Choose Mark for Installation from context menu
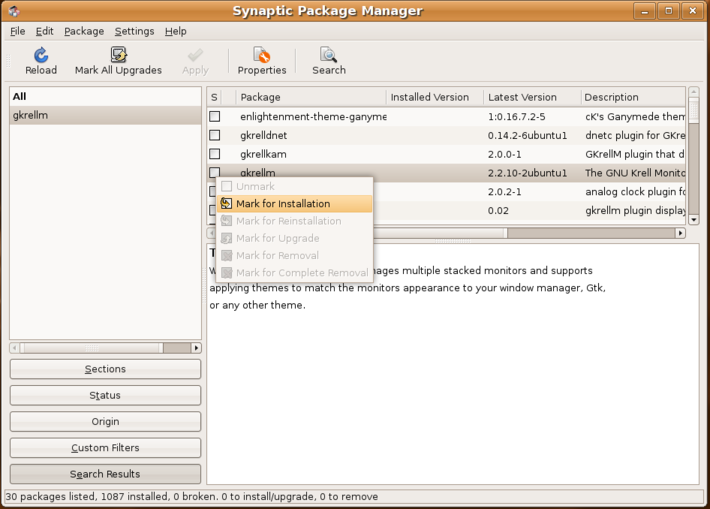The height and width of the screenshot is (509, 710). pos(294,204)
